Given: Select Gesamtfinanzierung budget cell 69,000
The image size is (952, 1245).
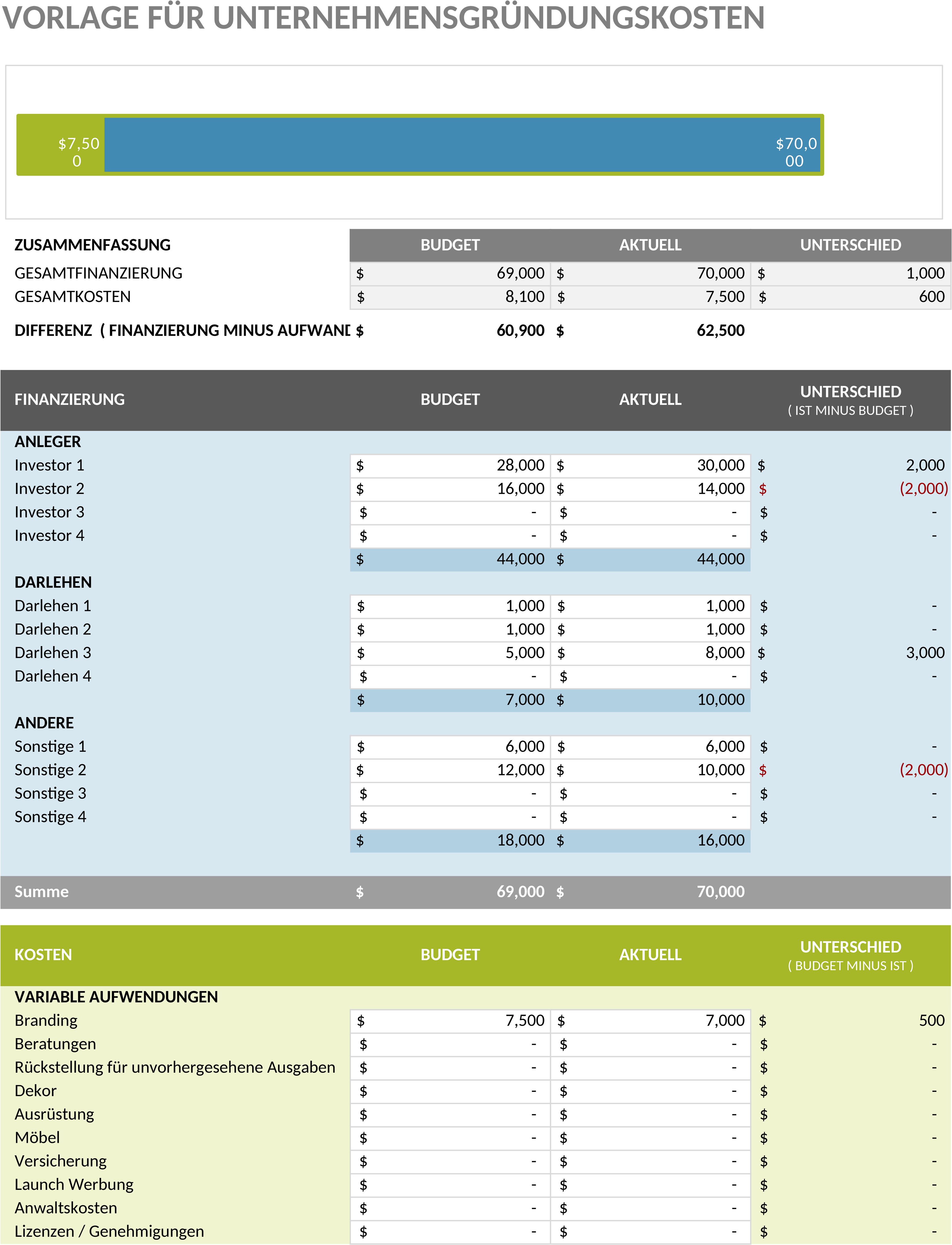Looking at the screenshot, I should click(450, 274).
